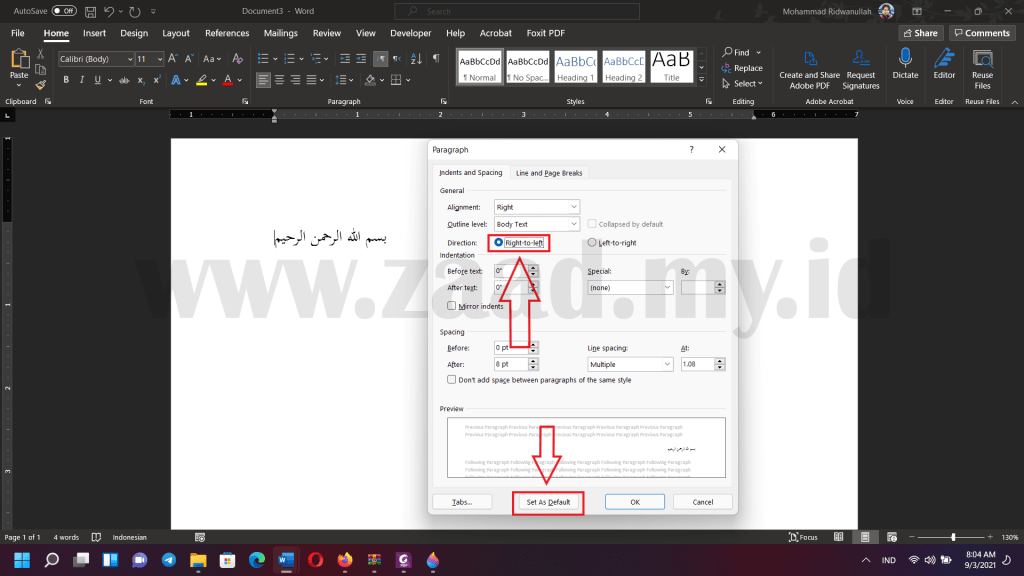Image resolution: width=1024 pixels, height=576 pixels.
Task: Open Telegram from the Windows taskbar
Action: [x=168, y=559]
